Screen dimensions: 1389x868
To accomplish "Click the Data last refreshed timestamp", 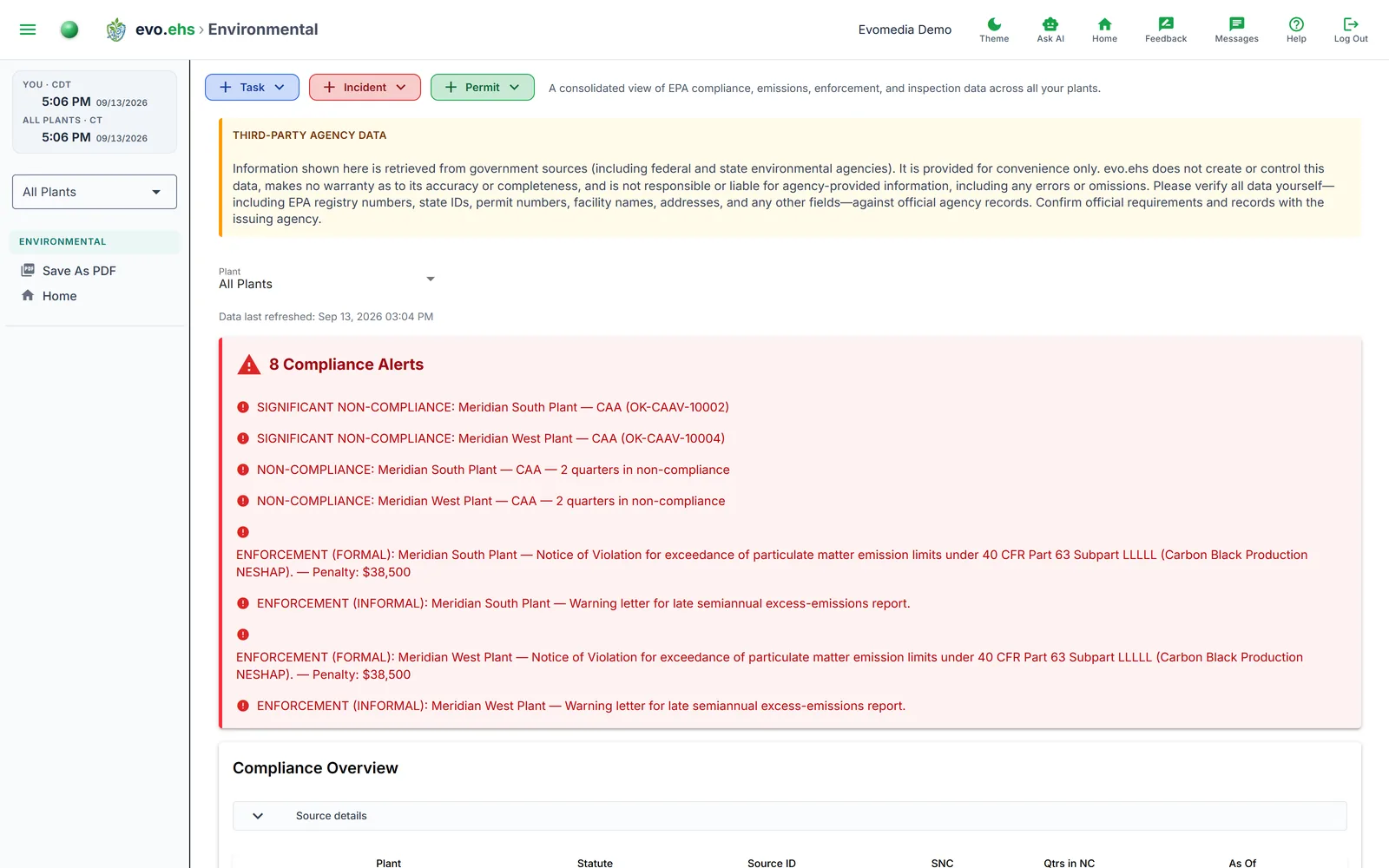I will click(x=326, y=317).
